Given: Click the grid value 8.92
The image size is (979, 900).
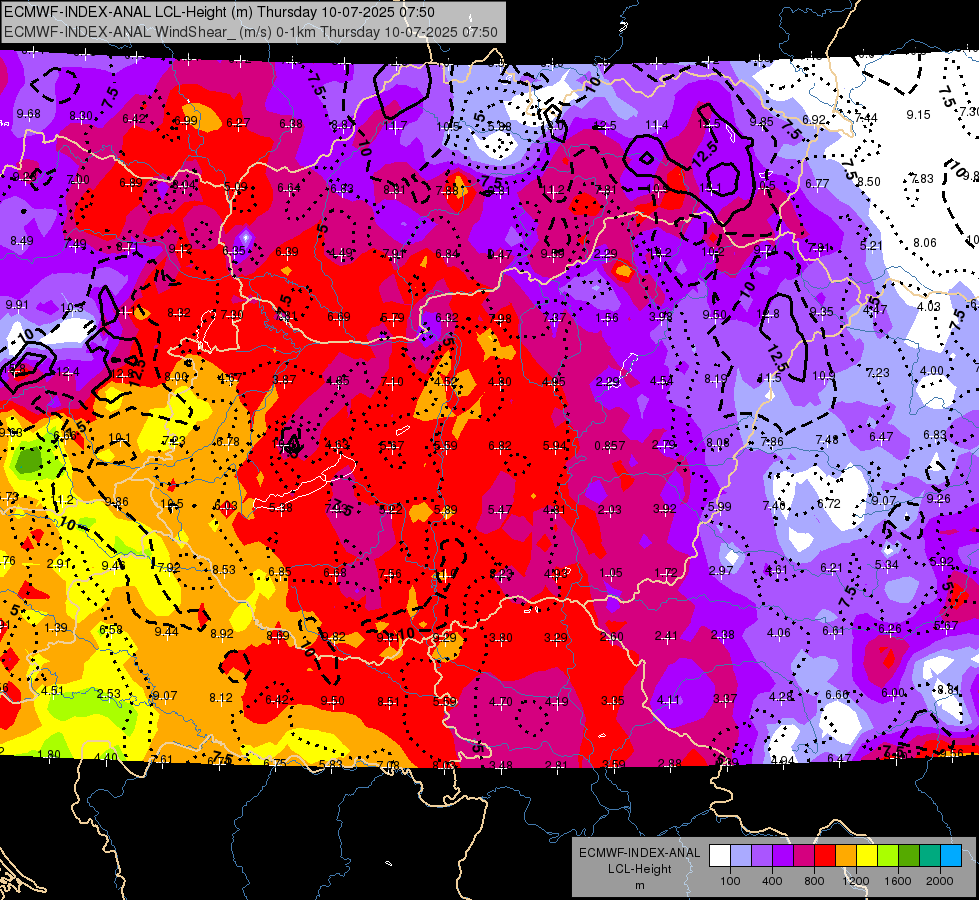Looking at the screenshot, I should coord(222,633).
